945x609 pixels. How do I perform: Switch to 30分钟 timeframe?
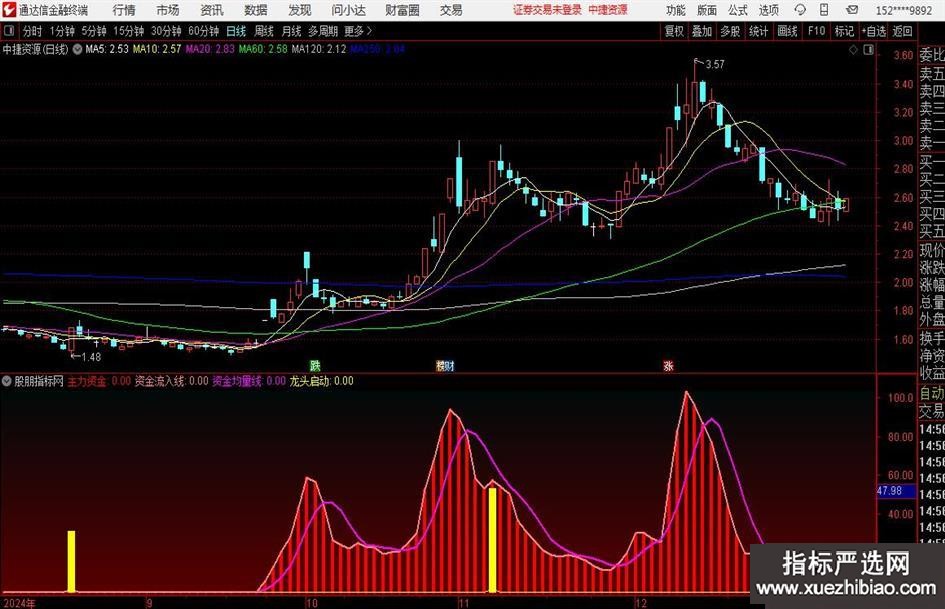(166, 31)
